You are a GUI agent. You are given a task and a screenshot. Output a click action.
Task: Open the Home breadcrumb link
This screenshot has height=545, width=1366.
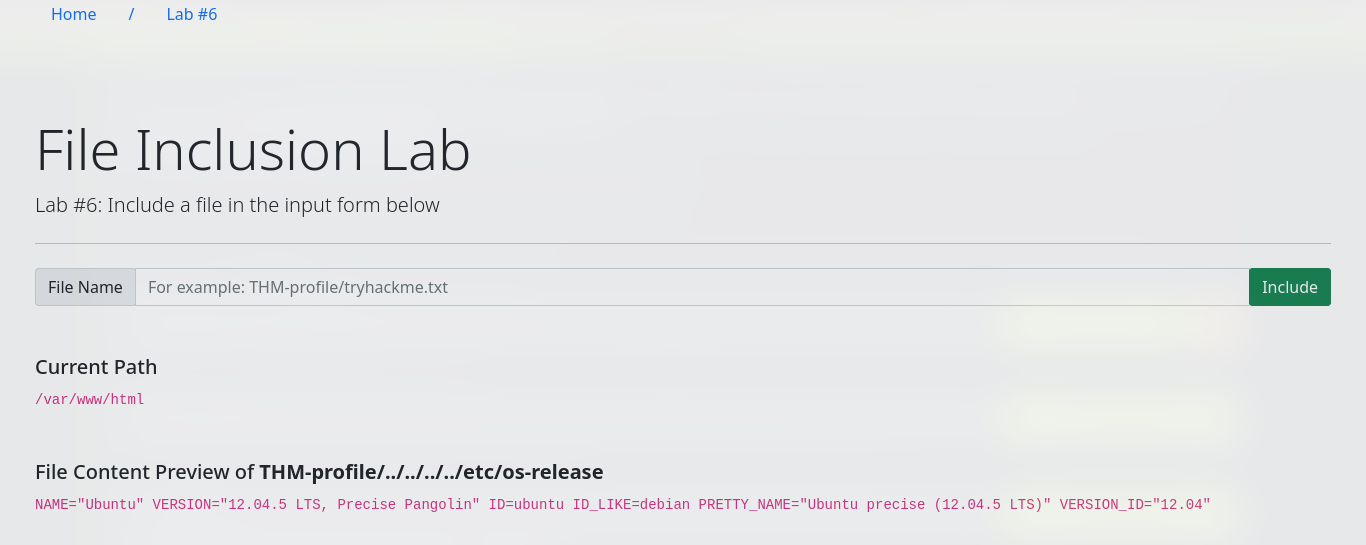coord(74,14)
